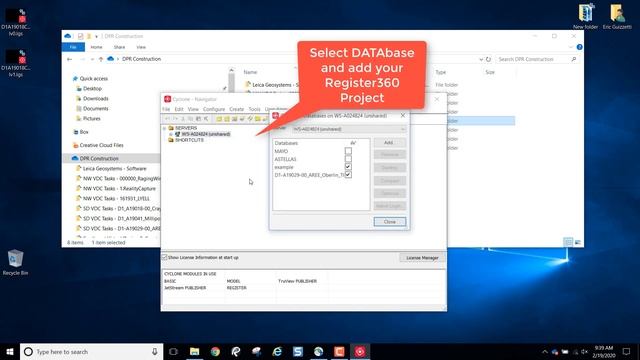640x360 pixels.
Task: Open Internet Explorer from taskbar
Action: coord(277,352)
